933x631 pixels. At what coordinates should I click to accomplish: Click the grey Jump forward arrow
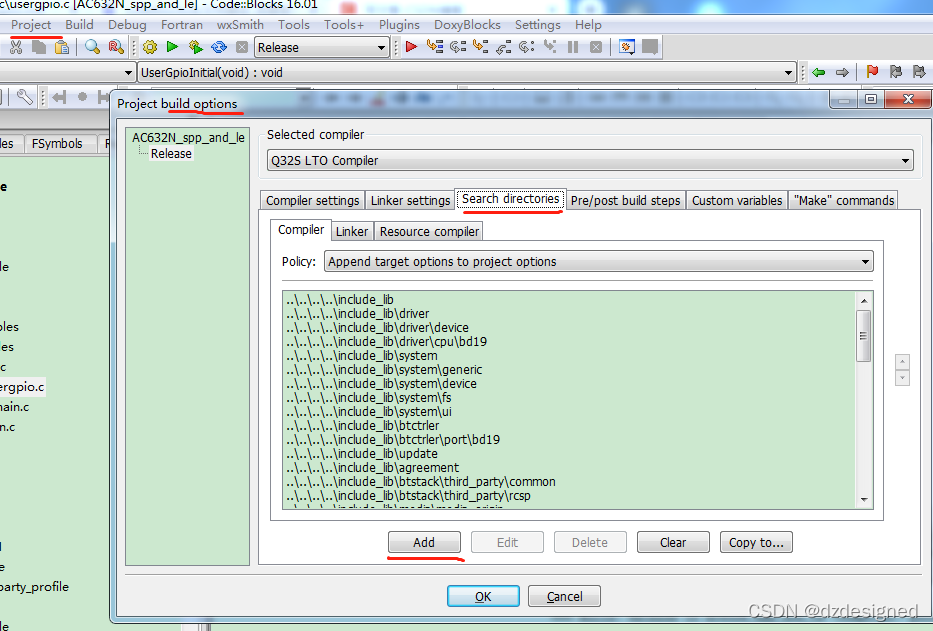pyautogui.click(x=842, y=73)
